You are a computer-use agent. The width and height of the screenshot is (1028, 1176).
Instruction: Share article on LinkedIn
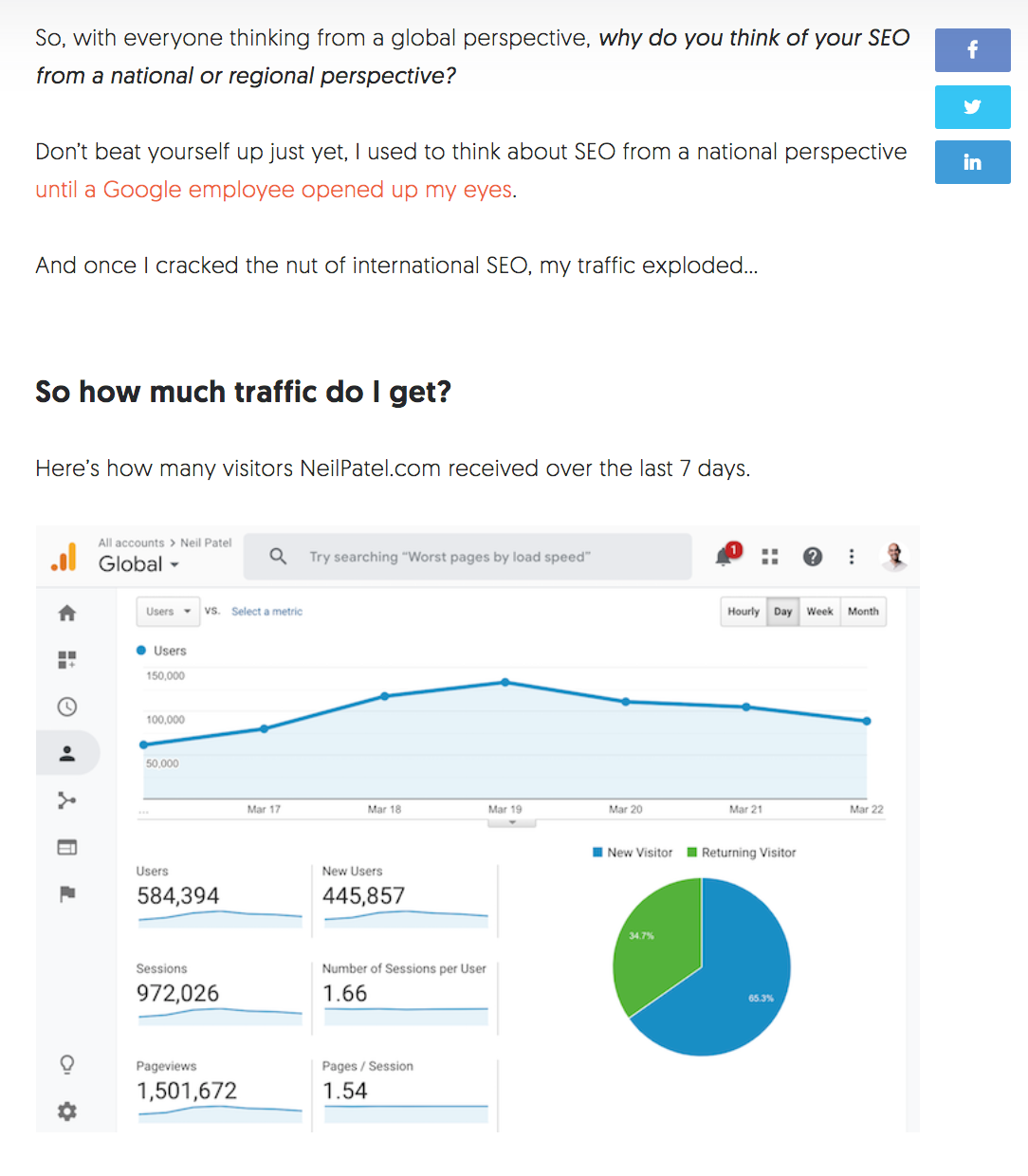click(972, 162)
